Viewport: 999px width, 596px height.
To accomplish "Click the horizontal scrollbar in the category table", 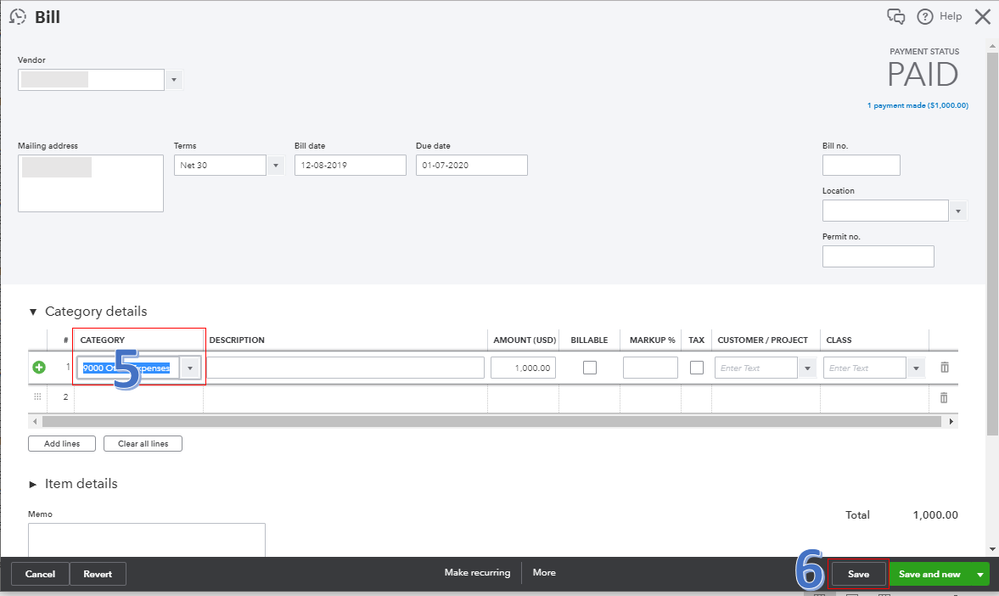I will (491, 421).
